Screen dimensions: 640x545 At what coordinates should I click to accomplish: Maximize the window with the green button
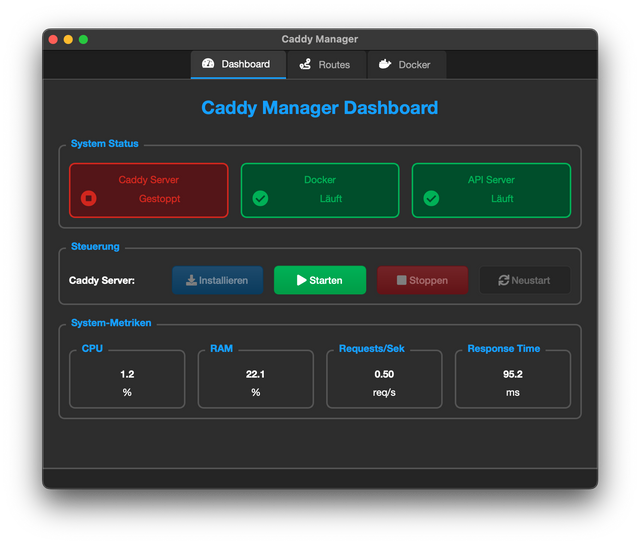(x=83, y=39)
